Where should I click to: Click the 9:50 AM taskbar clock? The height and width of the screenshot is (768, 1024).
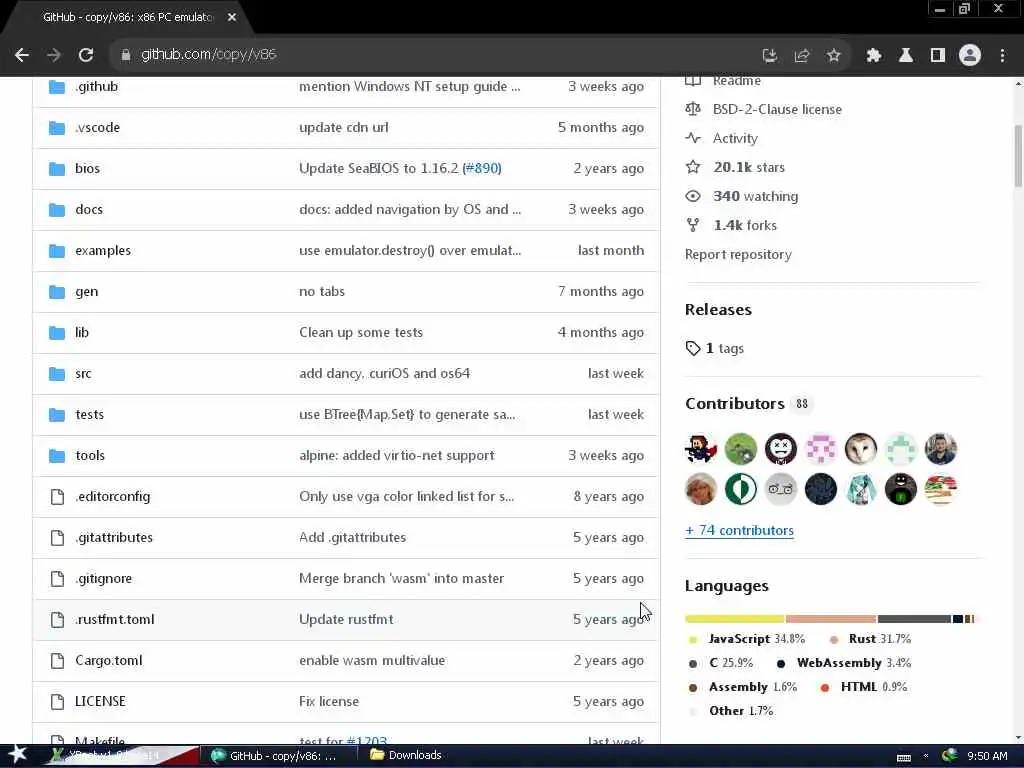pyautogui.click(x=987, y=756)
